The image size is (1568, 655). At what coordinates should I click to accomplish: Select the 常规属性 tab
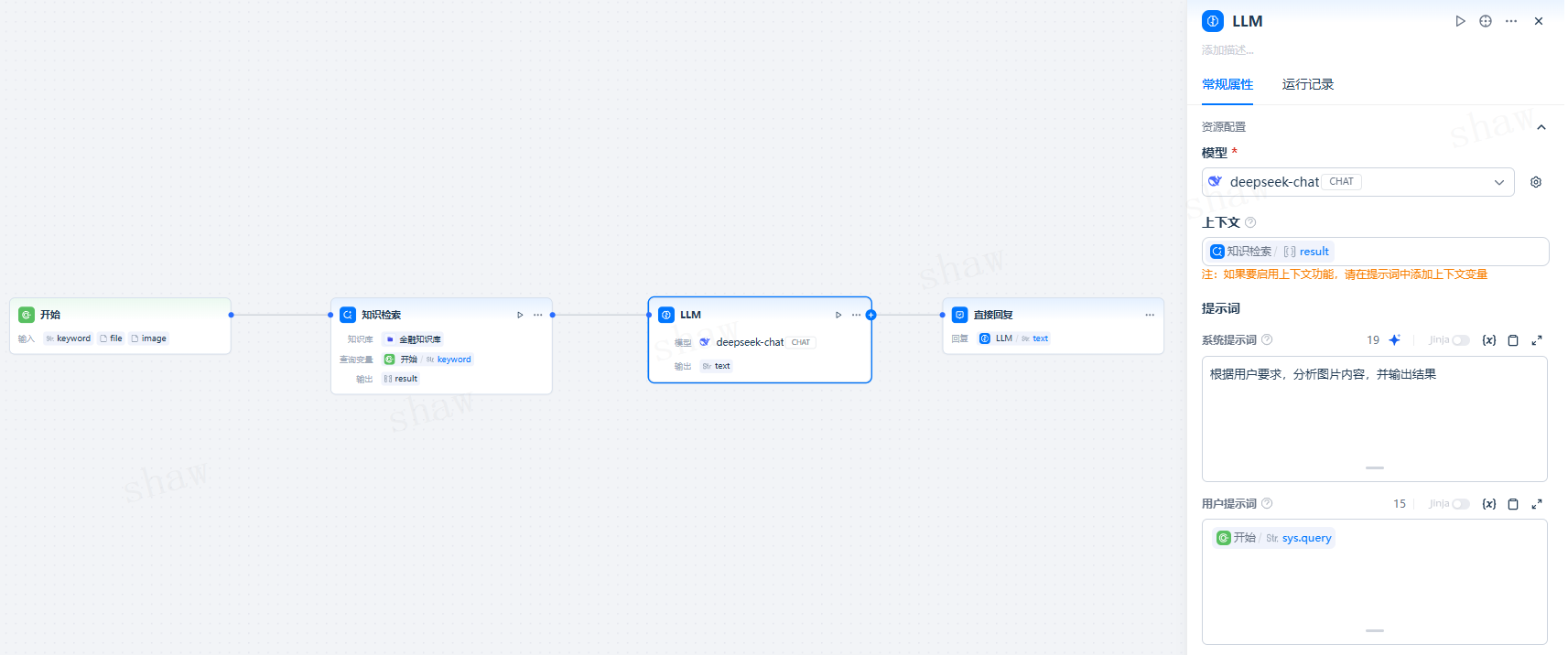(x=1227, y=84)
